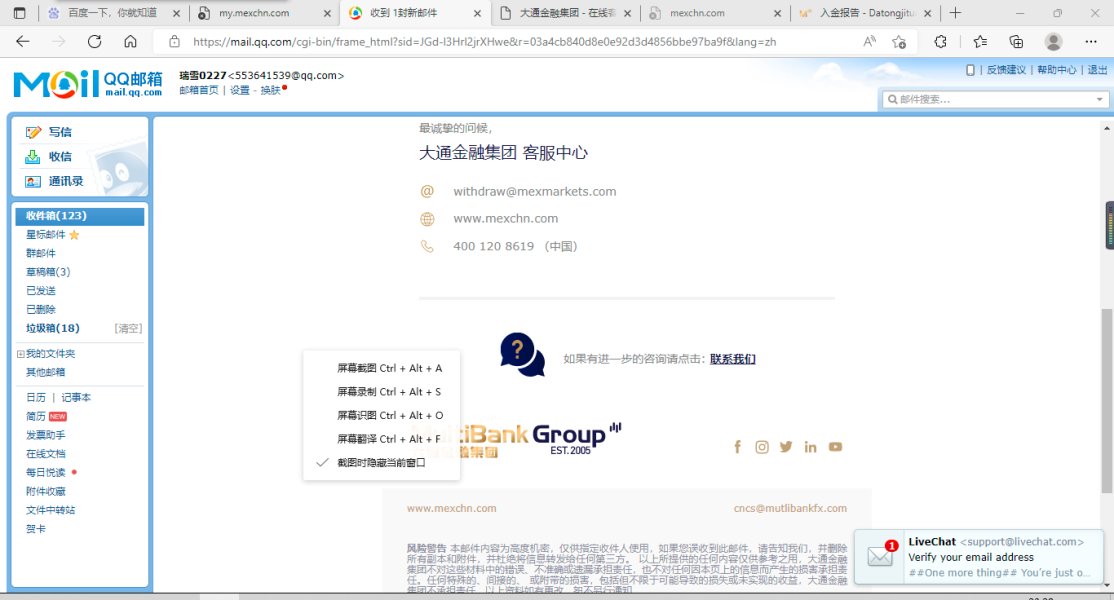Choose 屏幕翻译 Ctrl+Alt+F menu entry

389,439
